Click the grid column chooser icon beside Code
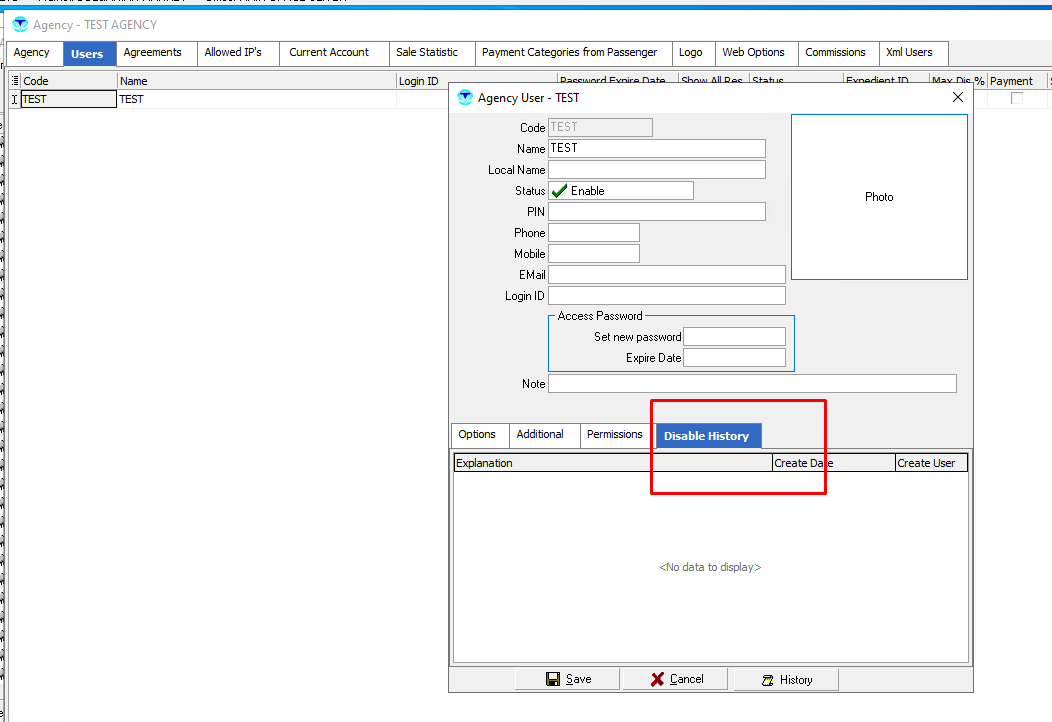Viewport: 1052px width, 722px height. 15,81
